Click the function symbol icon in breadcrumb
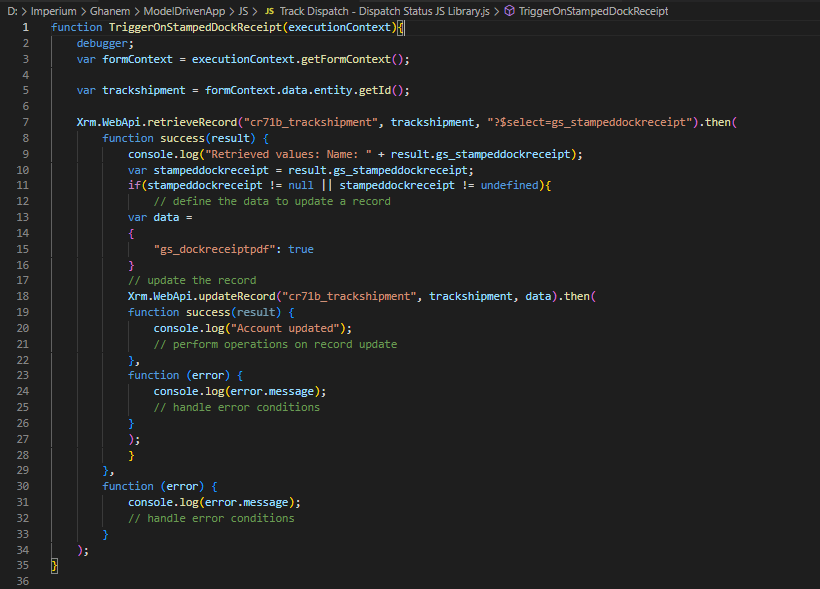 coord(510,10)
